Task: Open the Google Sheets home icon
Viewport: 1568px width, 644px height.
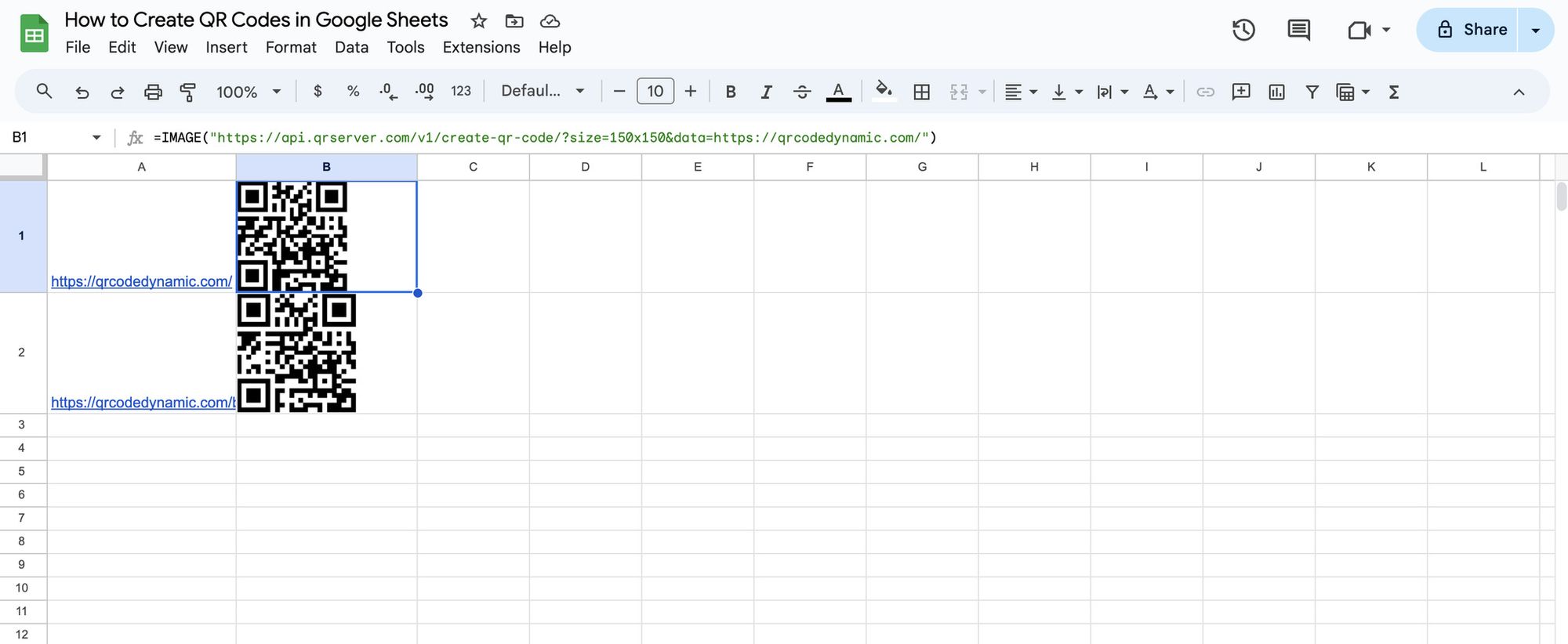Action: 34,34
